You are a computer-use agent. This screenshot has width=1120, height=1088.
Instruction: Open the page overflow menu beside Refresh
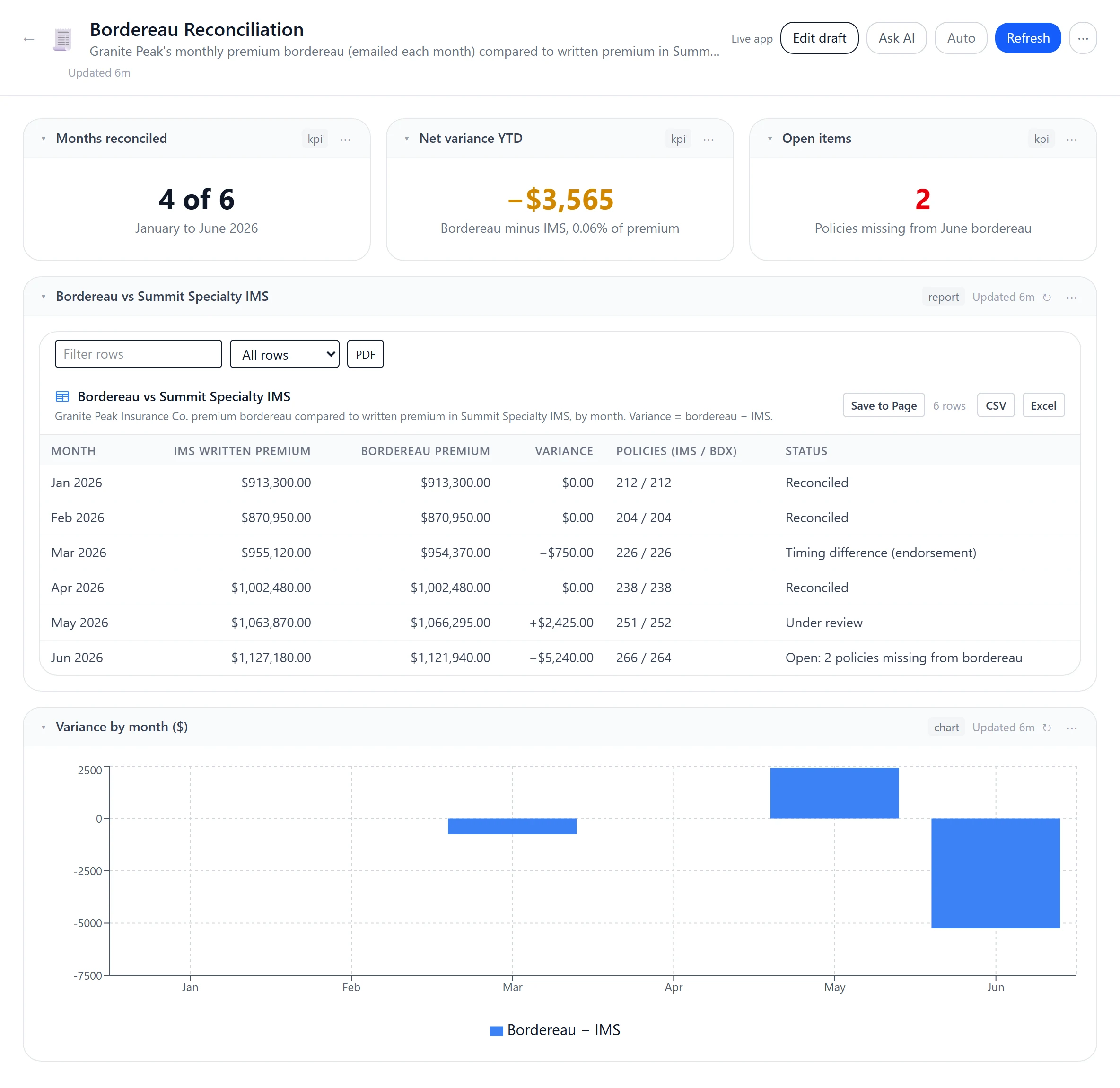[x=1082, y=38]
